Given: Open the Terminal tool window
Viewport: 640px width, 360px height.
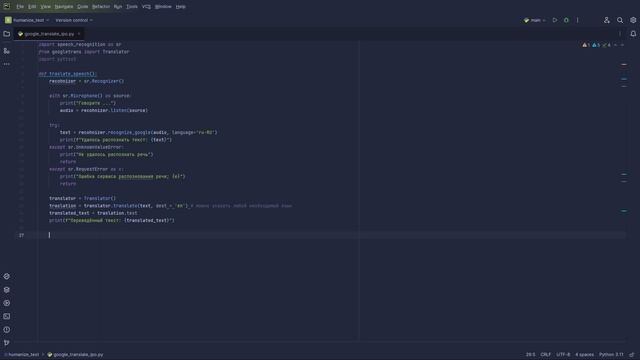Looking at the screenshot, I should click(7, 316).
